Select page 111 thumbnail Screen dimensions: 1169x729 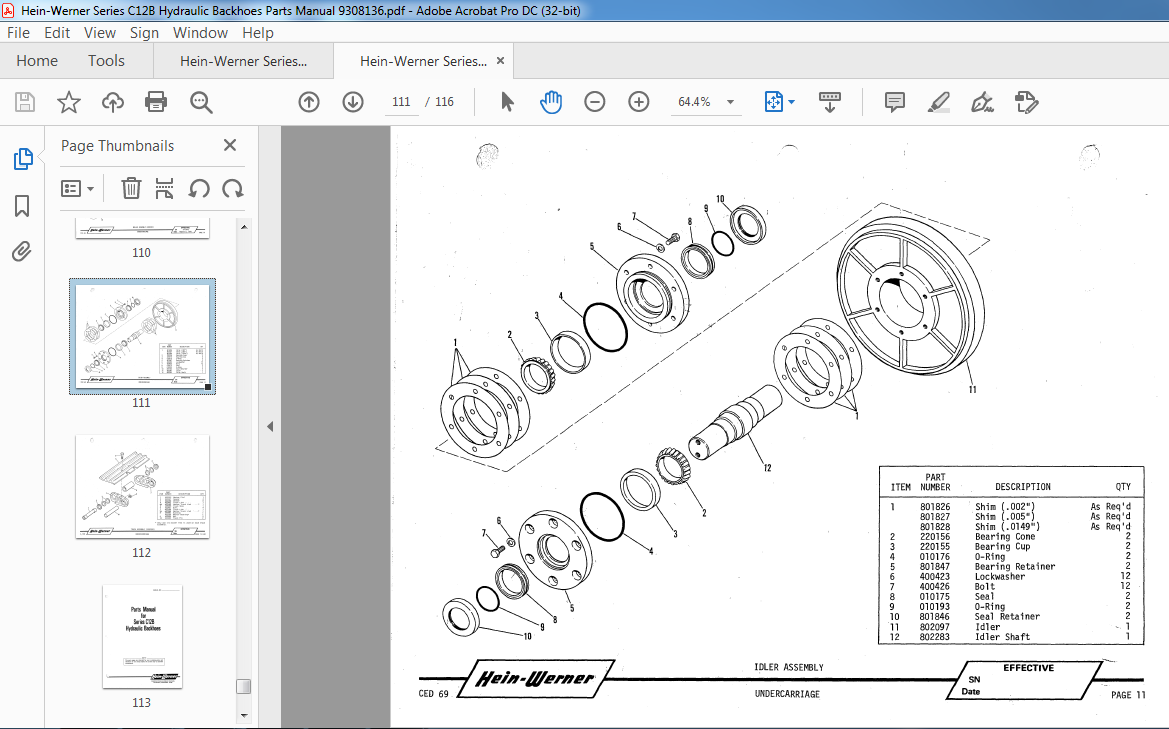point(142,336)
